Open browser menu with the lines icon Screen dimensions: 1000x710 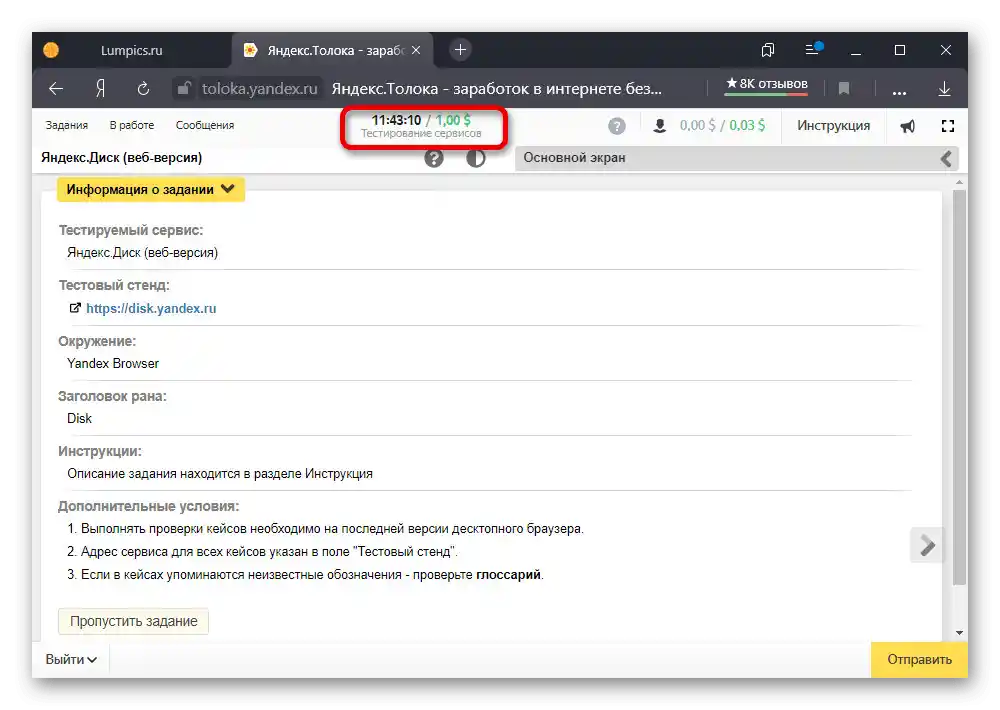point(813,49)
